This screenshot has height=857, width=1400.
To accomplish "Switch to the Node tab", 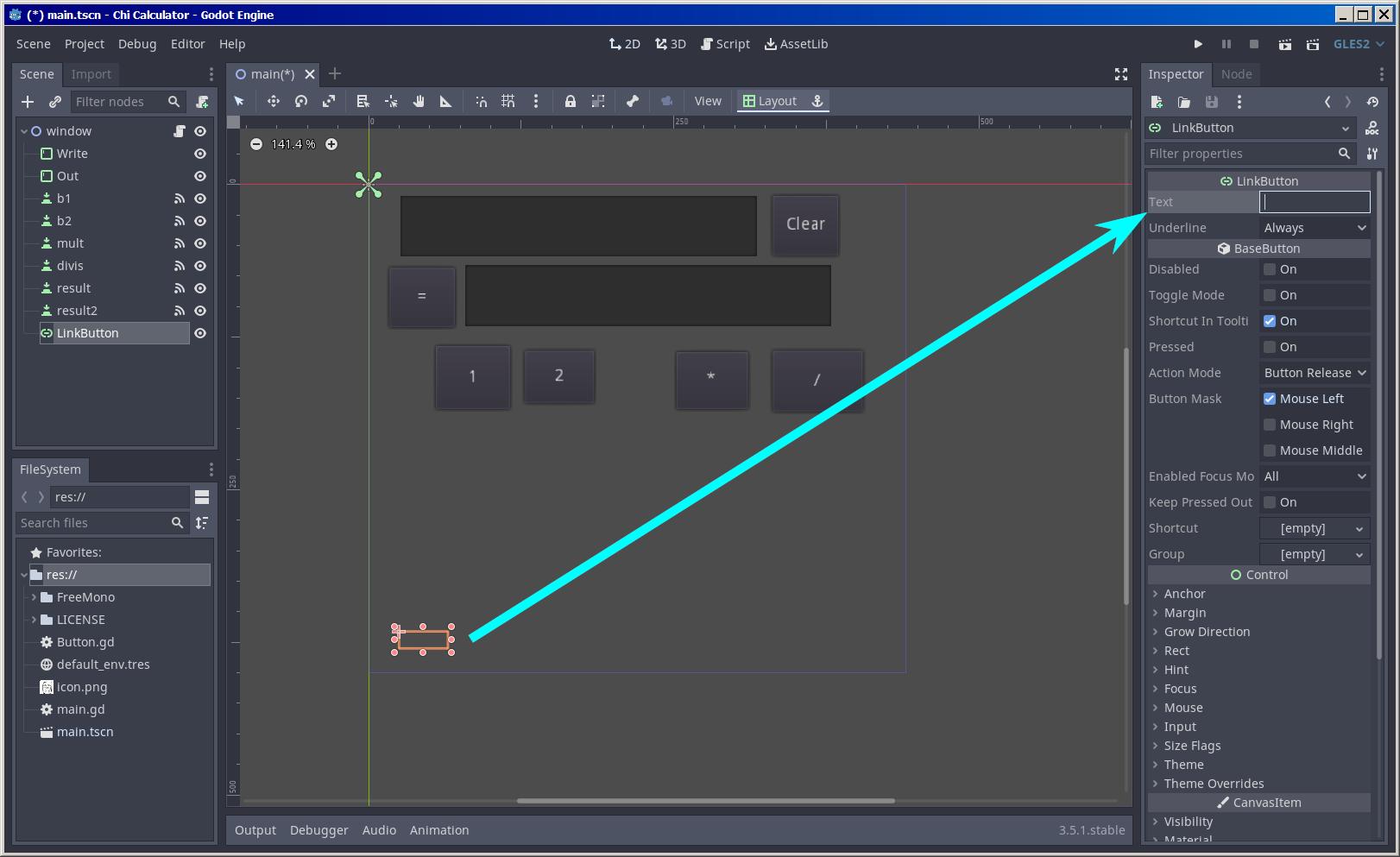I will tap(1236, 74).
